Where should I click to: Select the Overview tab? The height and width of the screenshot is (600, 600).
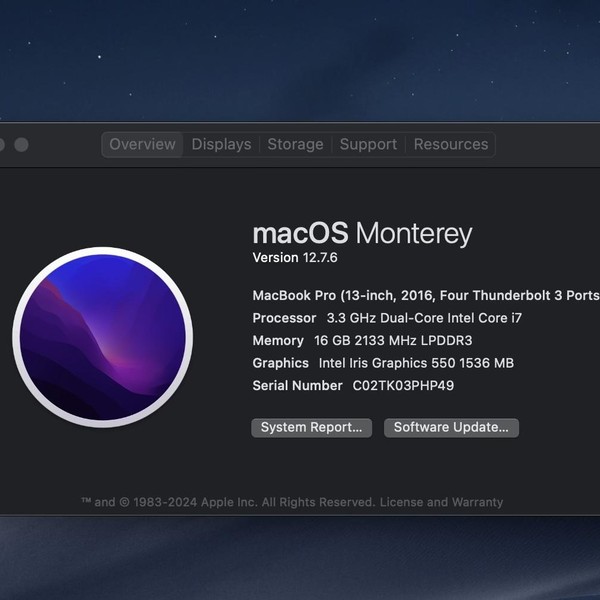[x=142, y=144]
